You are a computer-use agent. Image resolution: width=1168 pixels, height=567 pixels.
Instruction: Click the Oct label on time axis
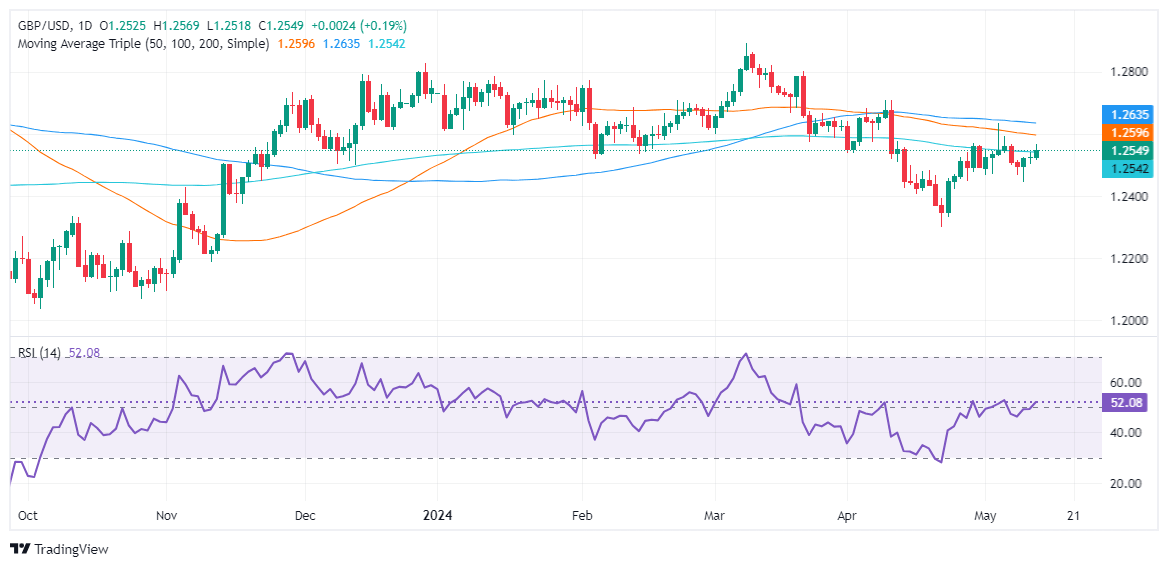coord(28,515)
